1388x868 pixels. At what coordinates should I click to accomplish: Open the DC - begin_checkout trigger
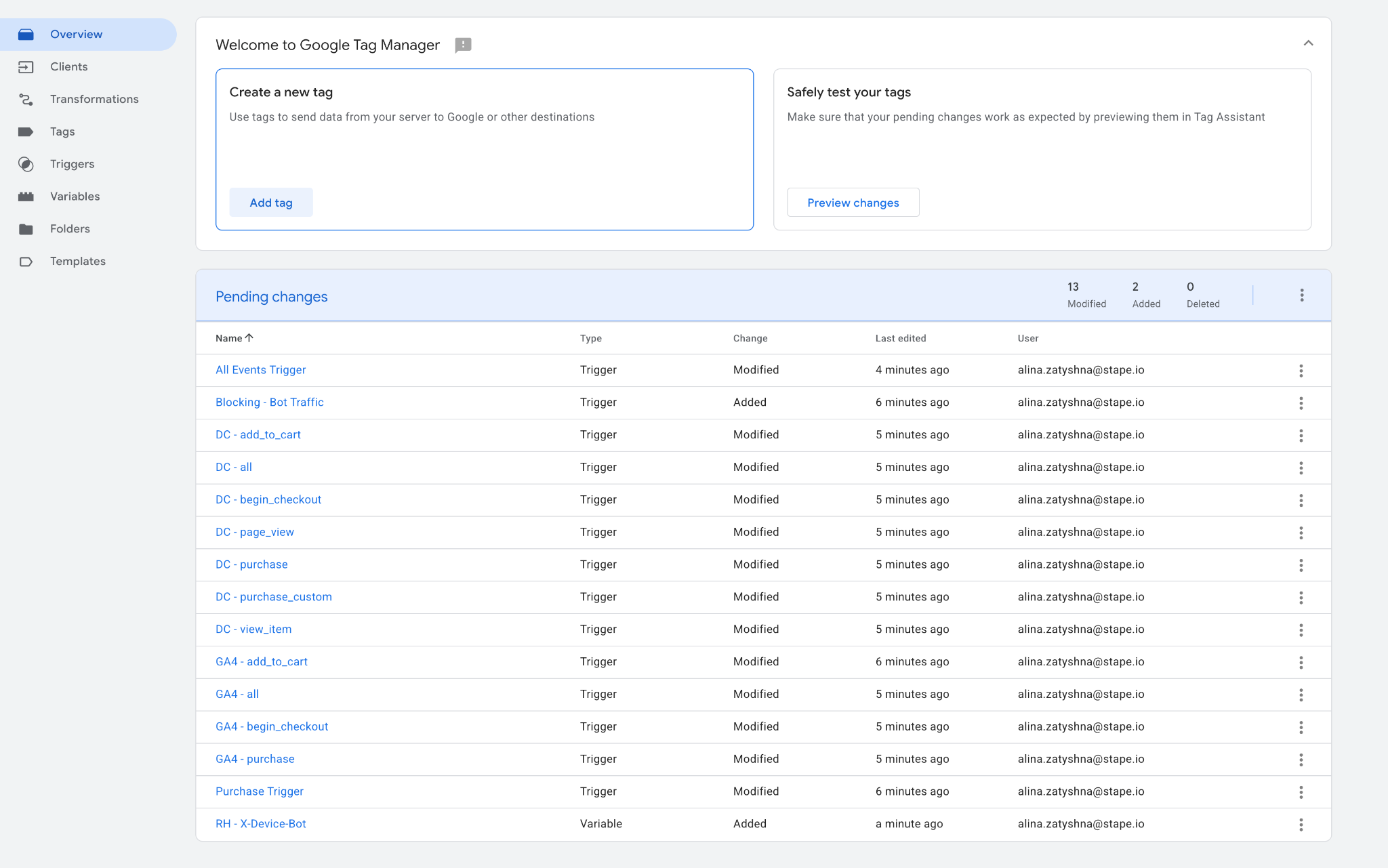click(x=268, y=500)
